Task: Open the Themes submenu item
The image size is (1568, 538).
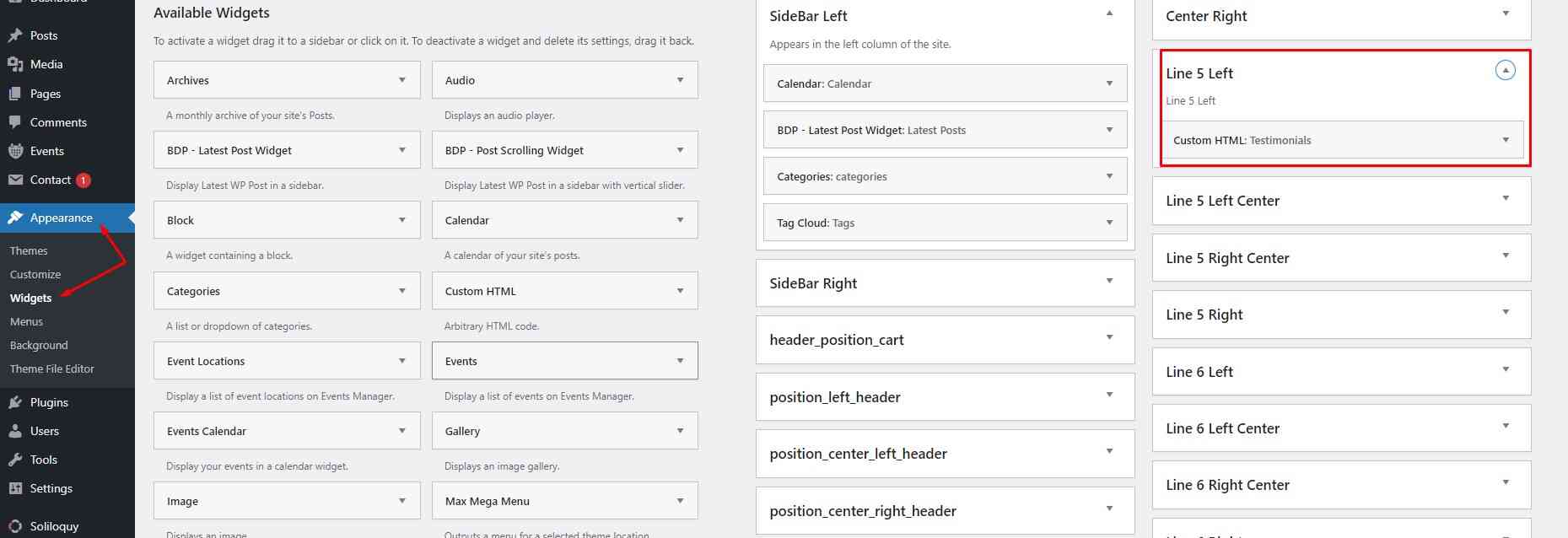Action: coord(29,250)
